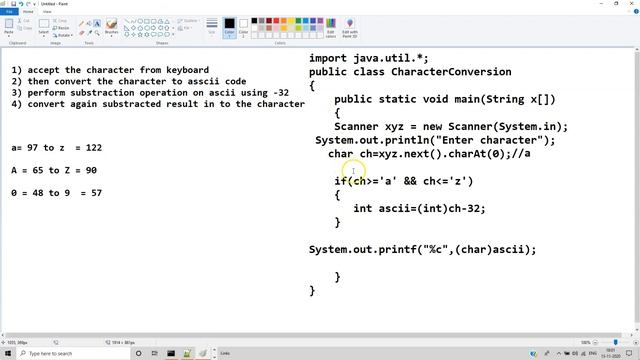Image resolution: width=640 pixels, height=360 pixels.
Task: Click text 'import java.util.*;' on canvas
Action: click(x=369, y=58)
